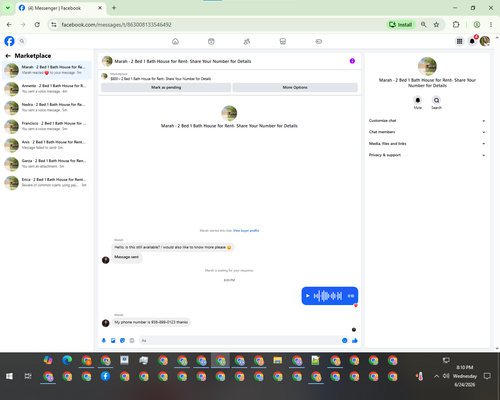Screen dimensions: 500x400
Task: Open the Marketplace nav icon
Action: (283, 41)
